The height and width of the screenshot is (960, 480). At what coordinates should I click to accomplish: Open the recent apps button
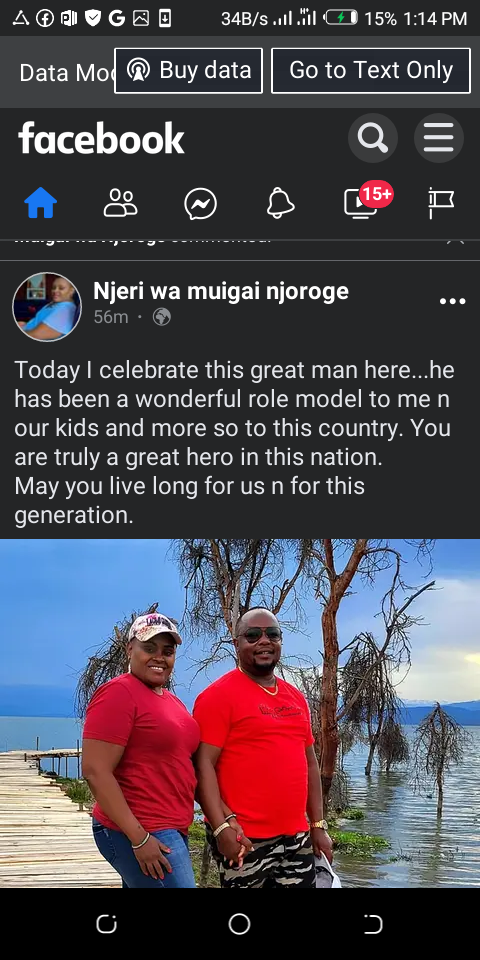107,924
